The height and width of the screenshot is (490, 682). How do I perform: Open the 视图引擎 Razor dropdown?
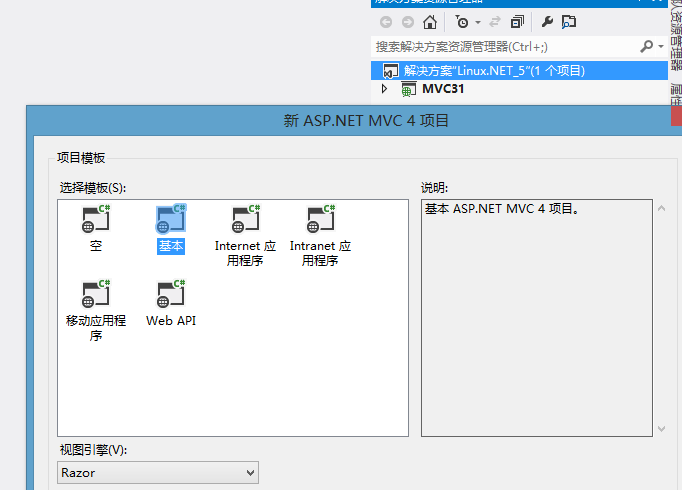(x=158, y=473)
